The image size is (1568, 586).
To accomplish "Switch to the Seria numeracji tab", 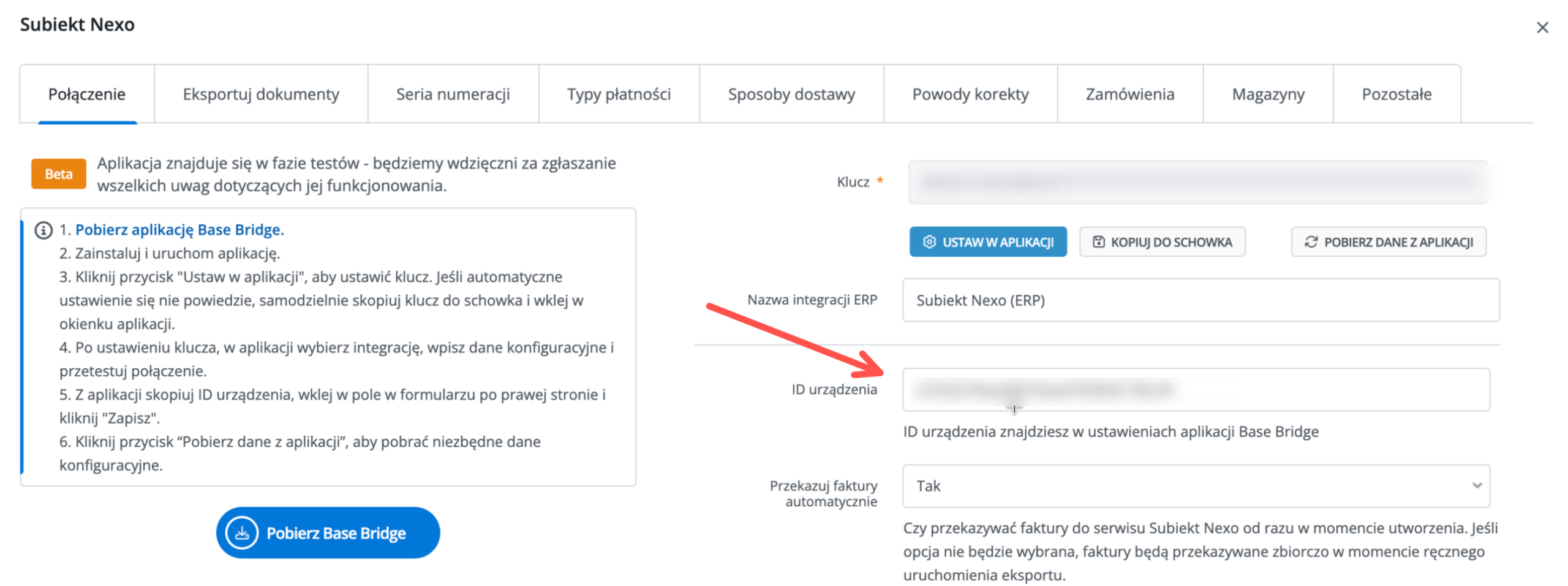I will 453,94.
